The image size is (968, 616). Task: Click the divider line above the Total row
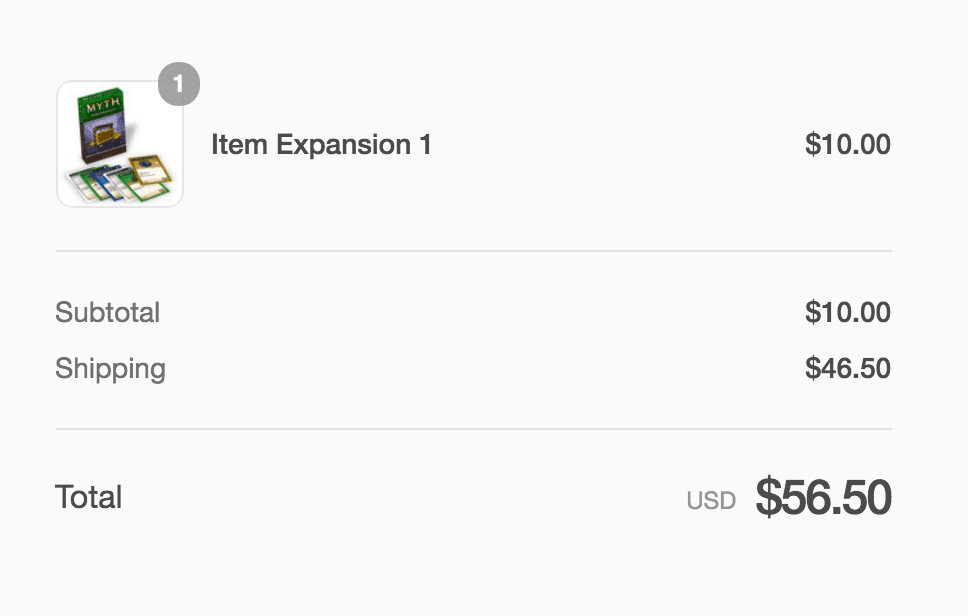tap(474, 429)
